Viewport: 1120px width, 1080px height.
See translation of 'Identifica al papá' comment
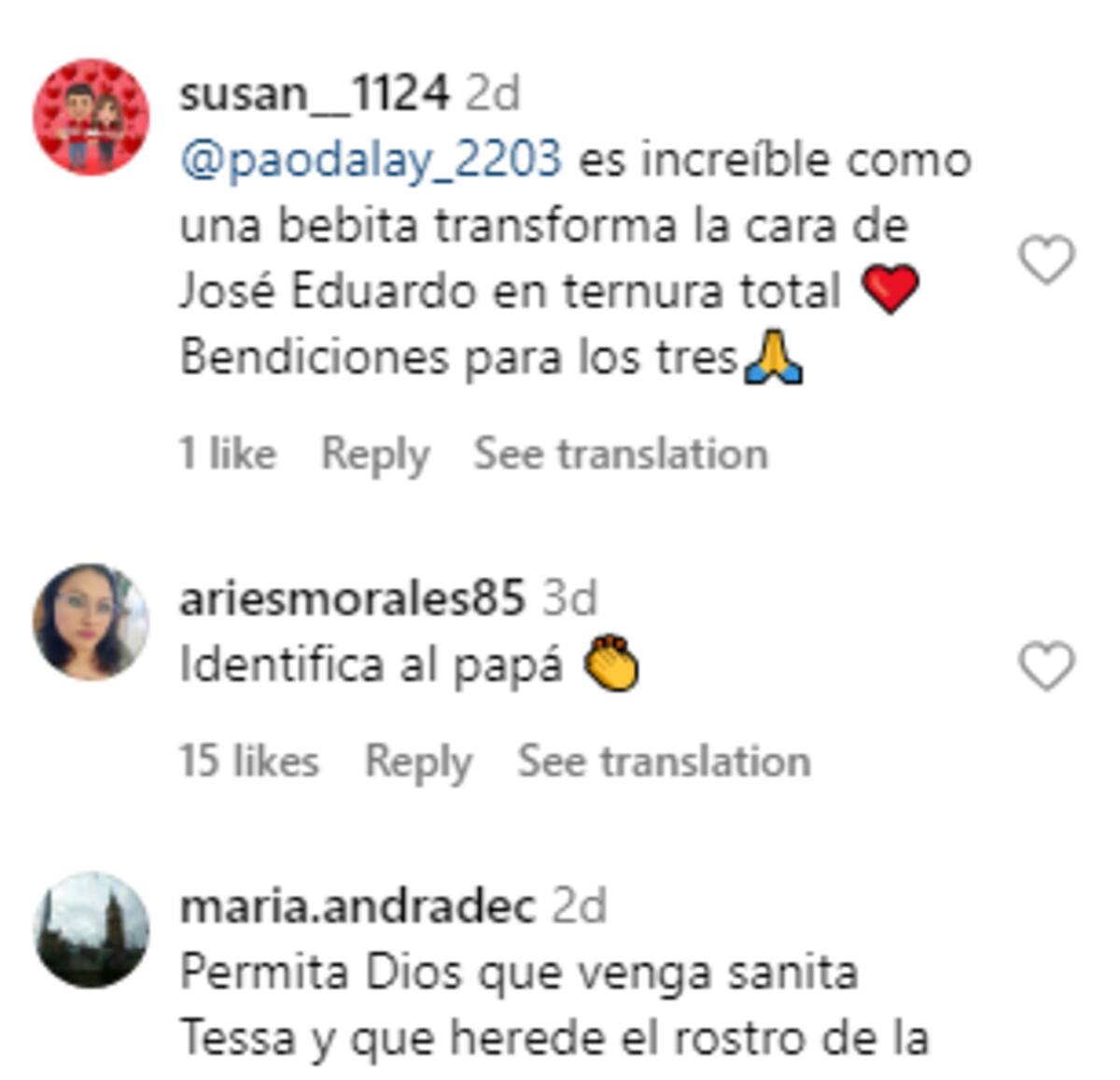(664, 761)
